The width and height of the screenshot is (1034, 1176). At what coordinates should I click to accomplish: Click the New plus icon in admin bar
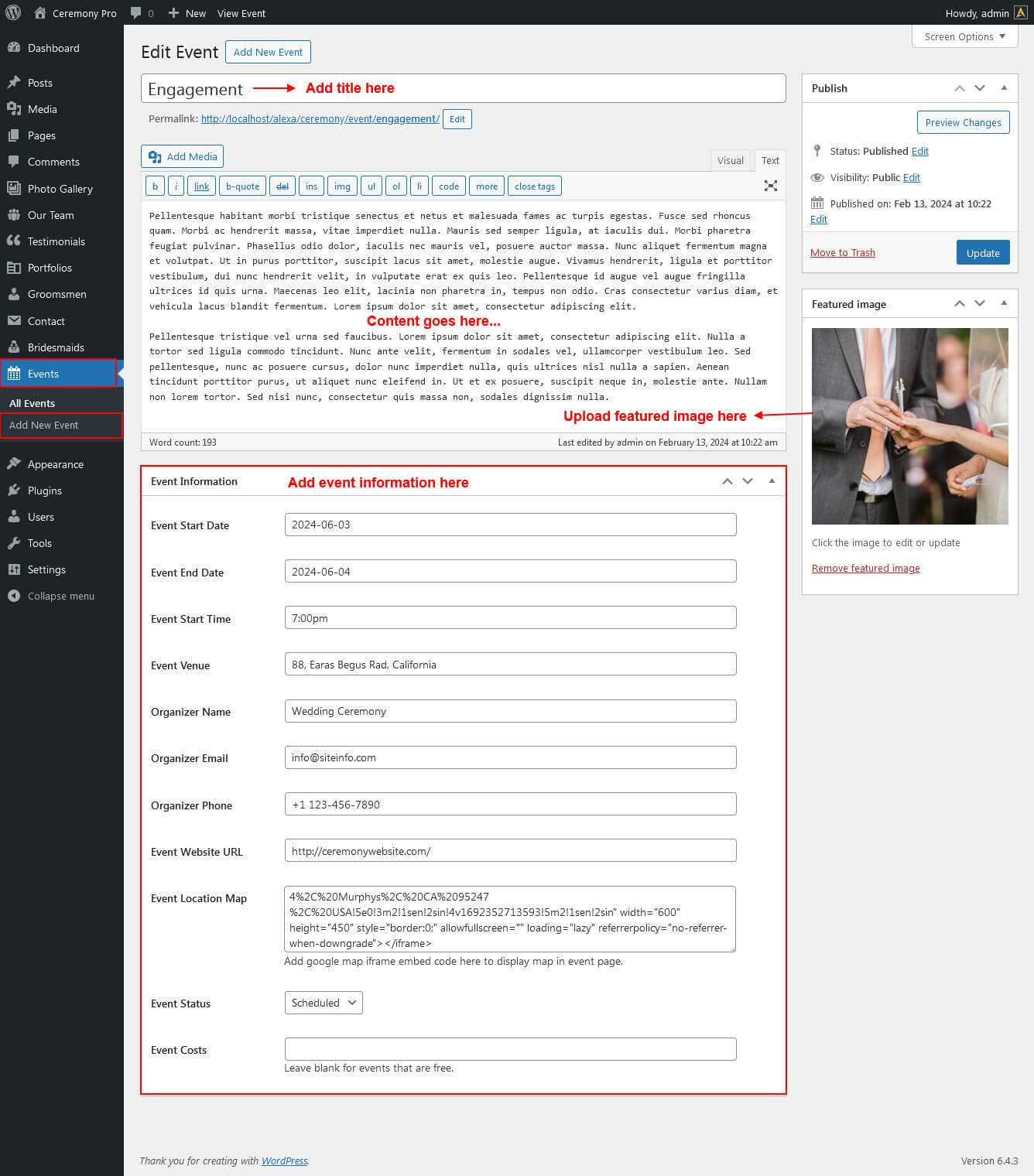click(173, 13)
